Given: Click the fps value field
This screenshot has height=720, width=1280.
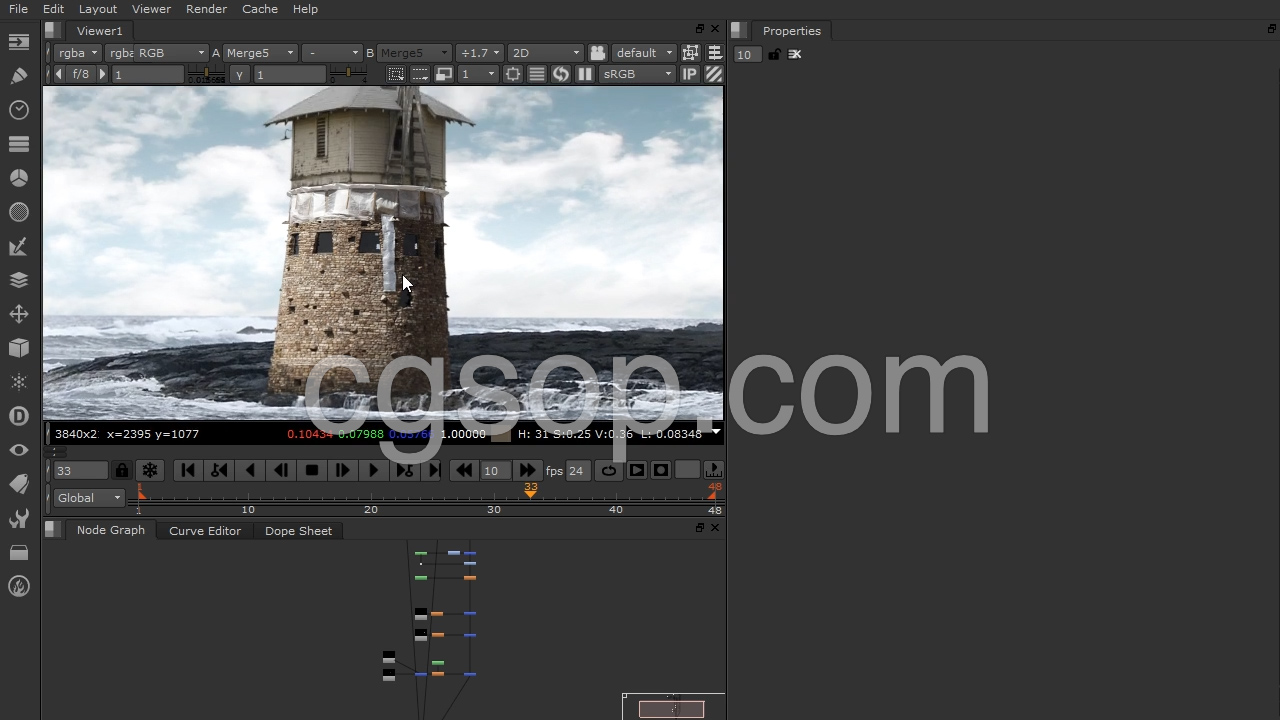Looking at the screenshot, I should pos(577,470).
